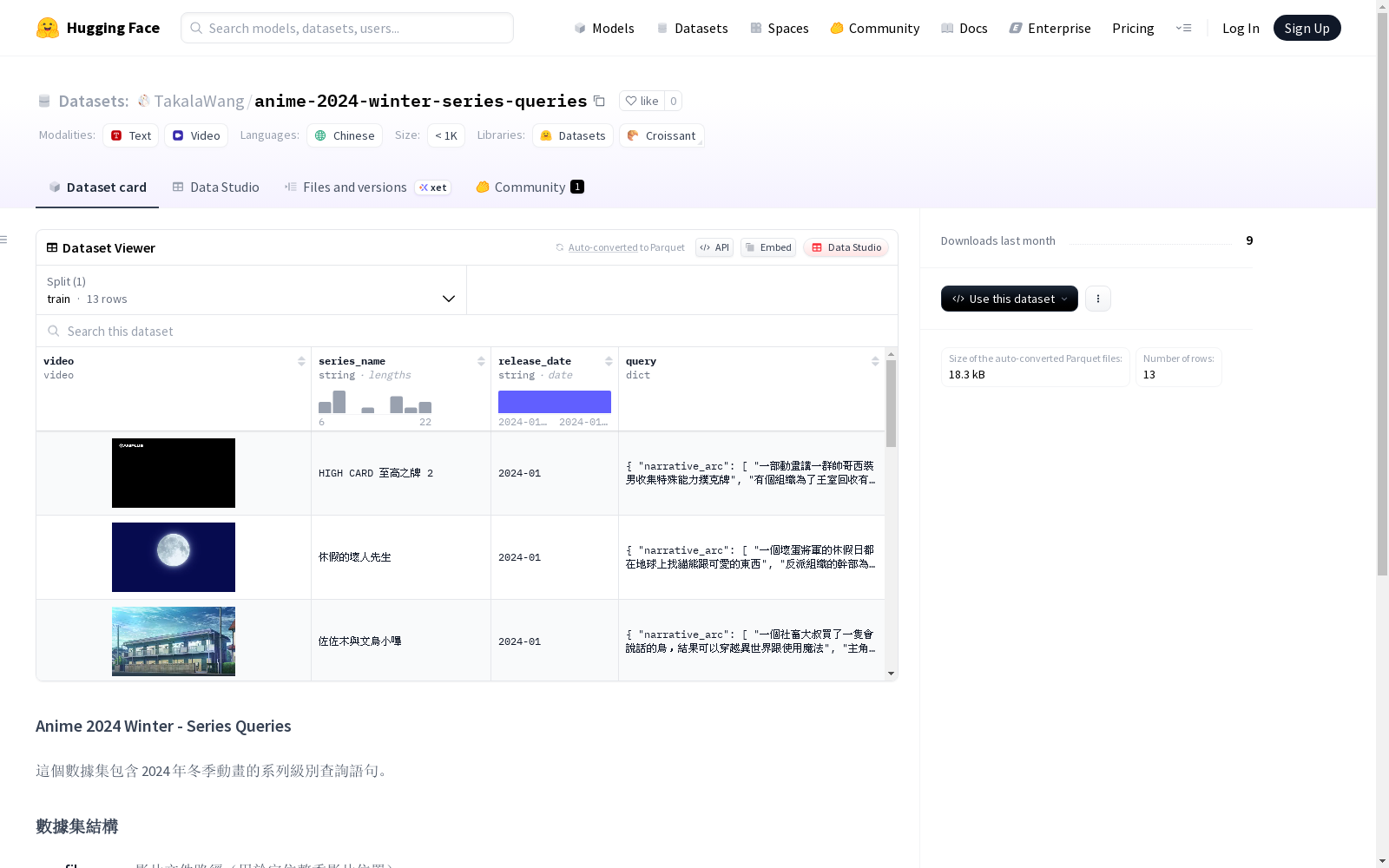This screenshot has height=868, width=1389.
Task: Click the Hugging Face logo icon
Action: [48, 28]
